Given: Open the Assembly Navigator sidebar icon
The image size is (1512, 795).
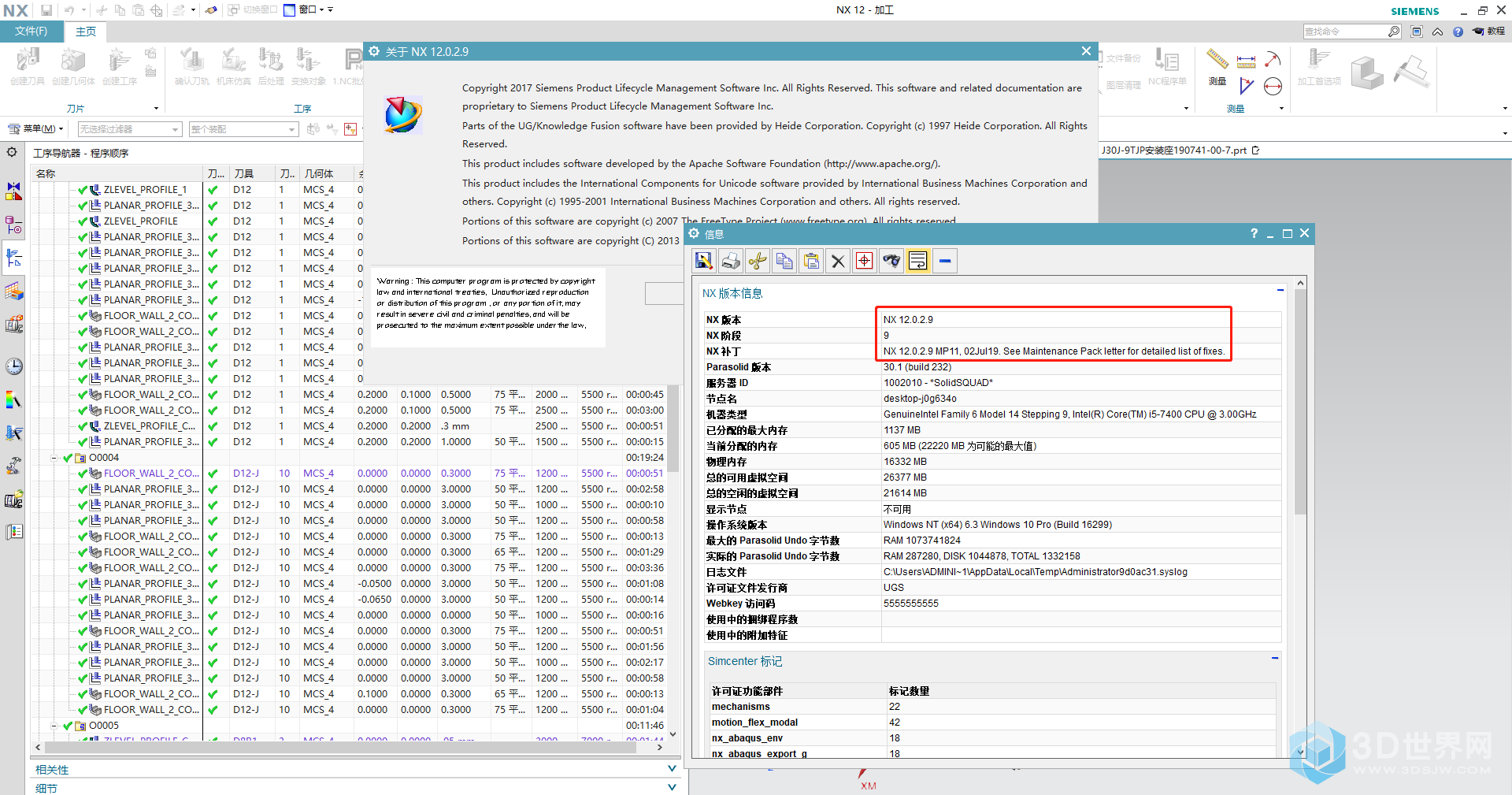Looking at the screenshot, I should click(x=14, y=191).
